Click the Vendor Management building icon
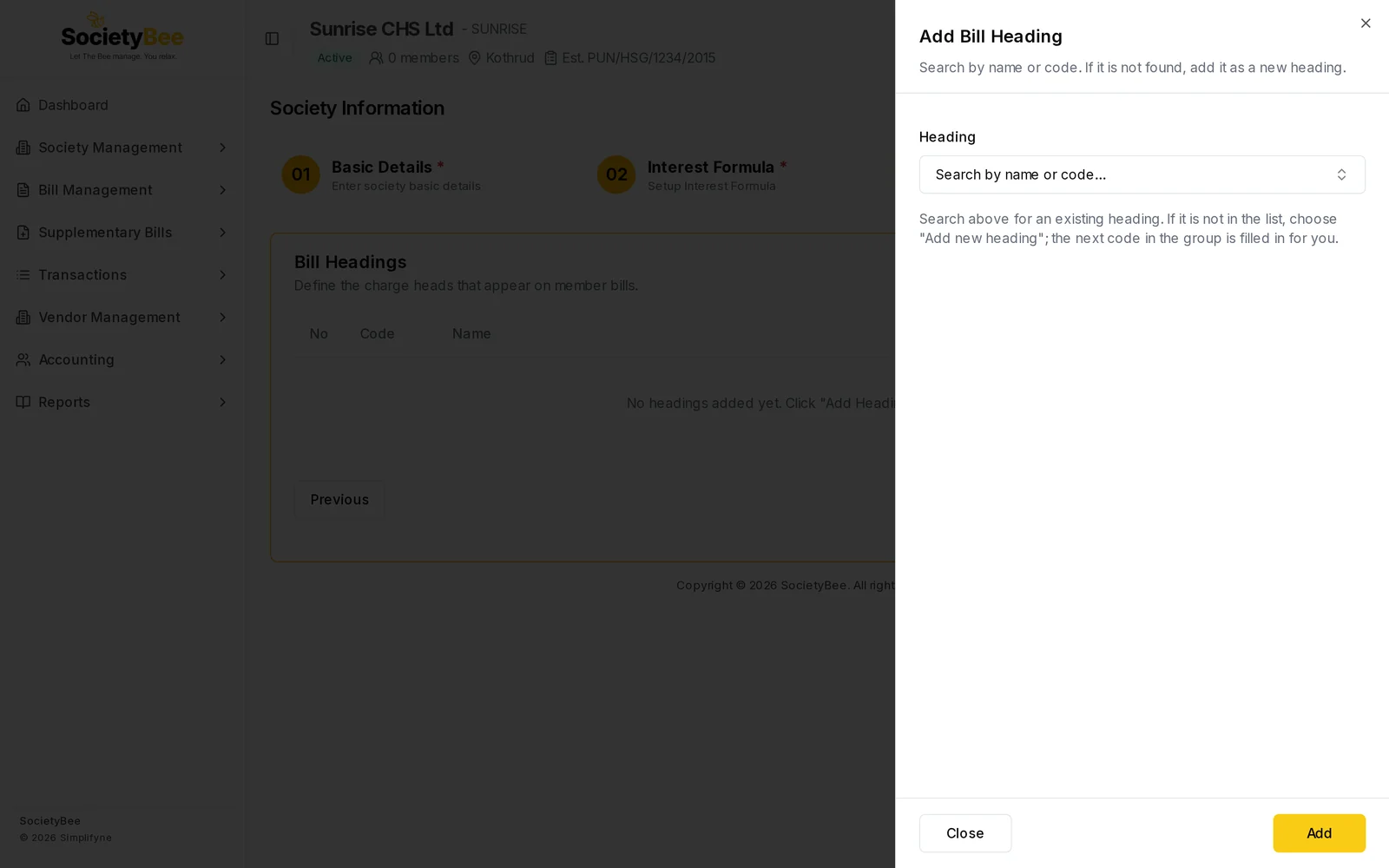The image size is (1389, 868). 23,318
